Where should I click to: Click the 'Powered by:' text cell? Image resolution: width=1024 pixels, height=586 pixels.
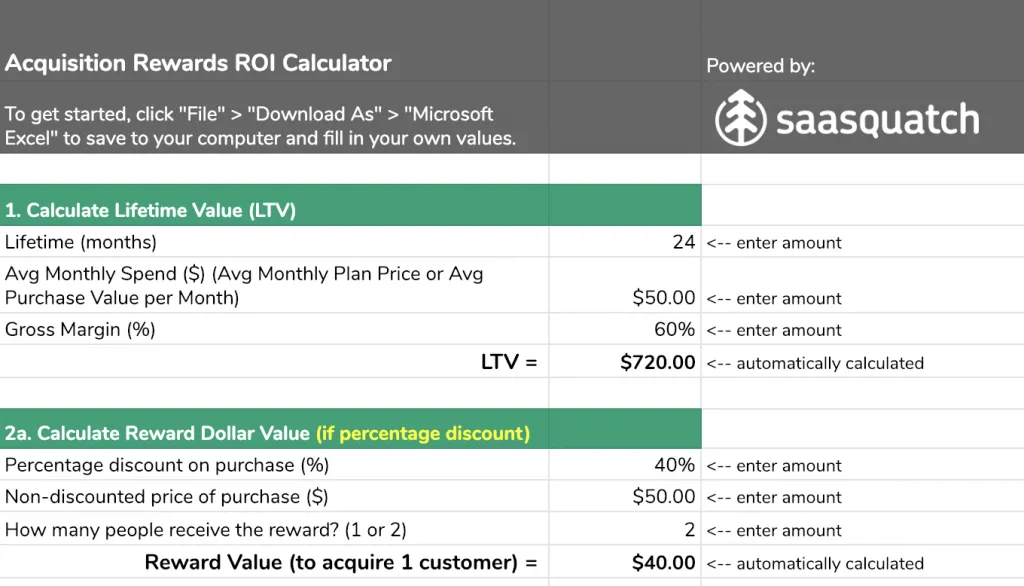[x=760, y=66]
